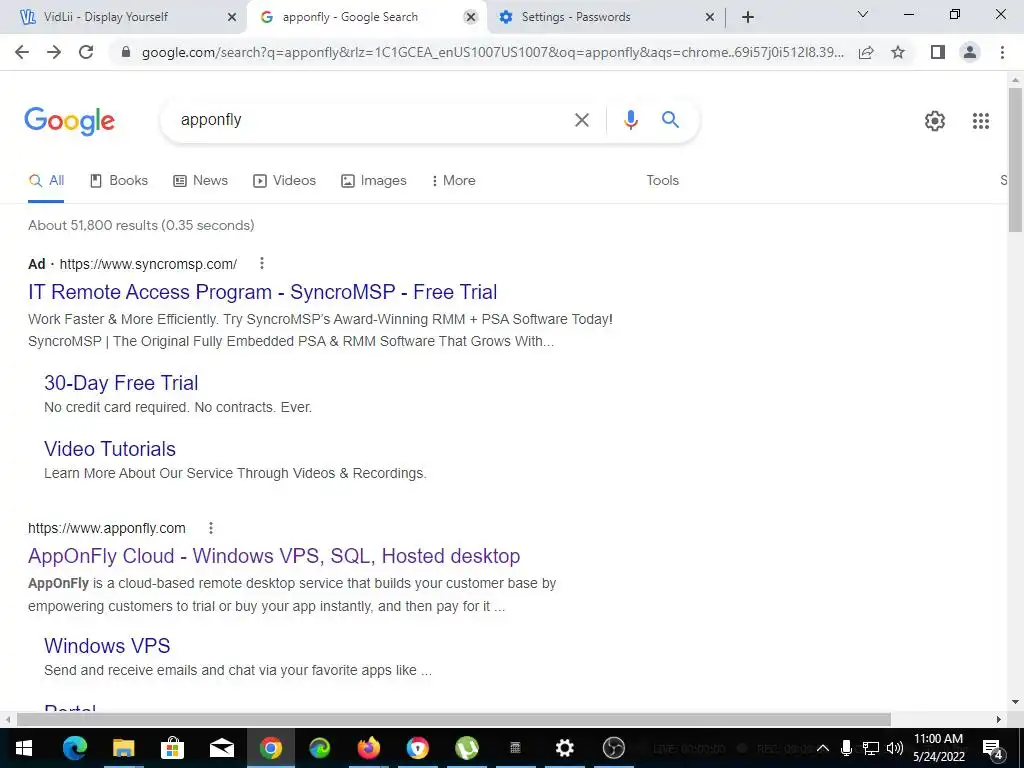Reload the Google search page
1024x768 pixels.
(x=86, y=52)
